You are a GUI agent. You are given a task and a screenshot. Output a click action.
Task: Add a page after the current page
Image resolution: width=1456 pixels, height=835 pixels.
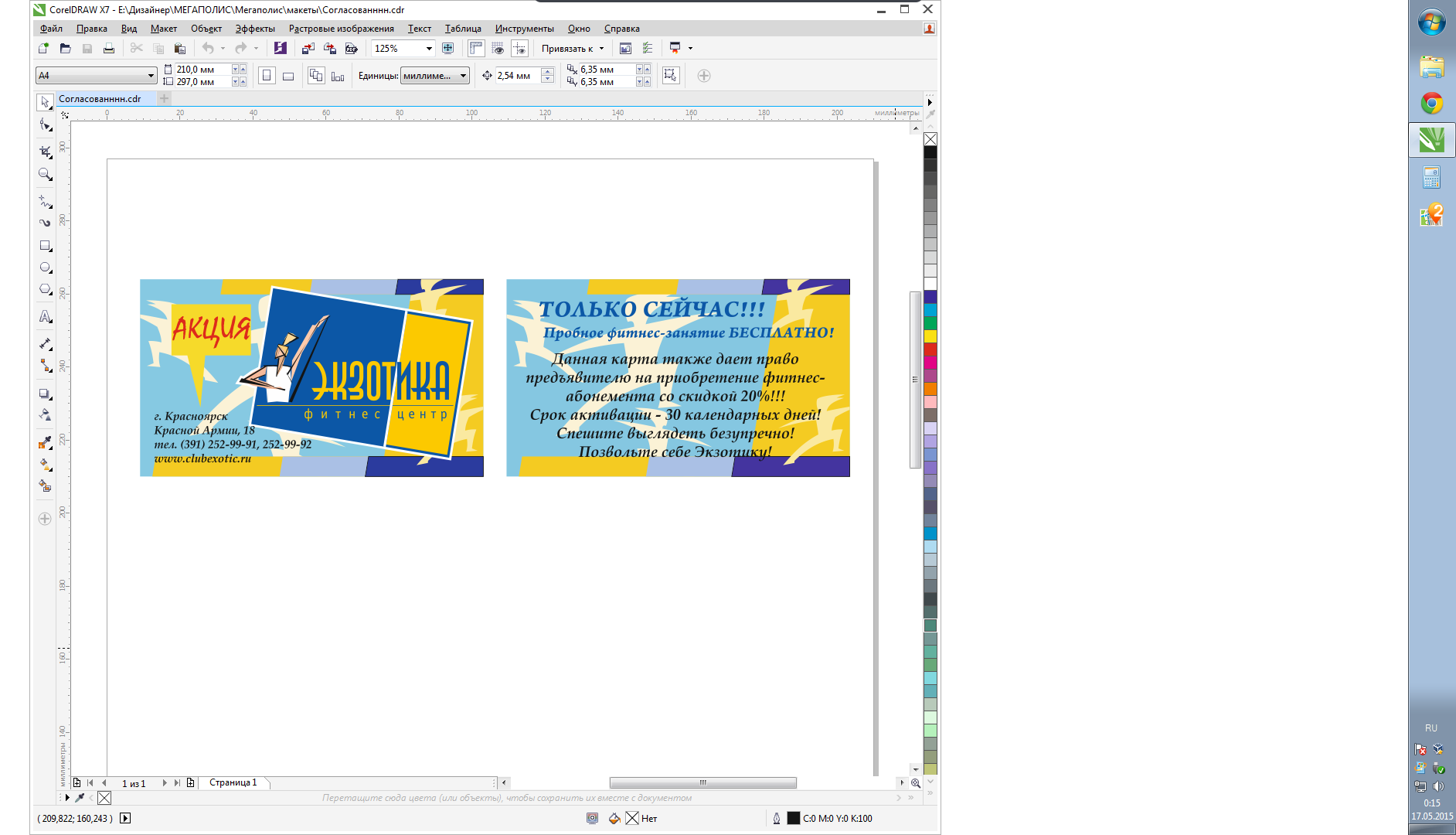point(190,783)
